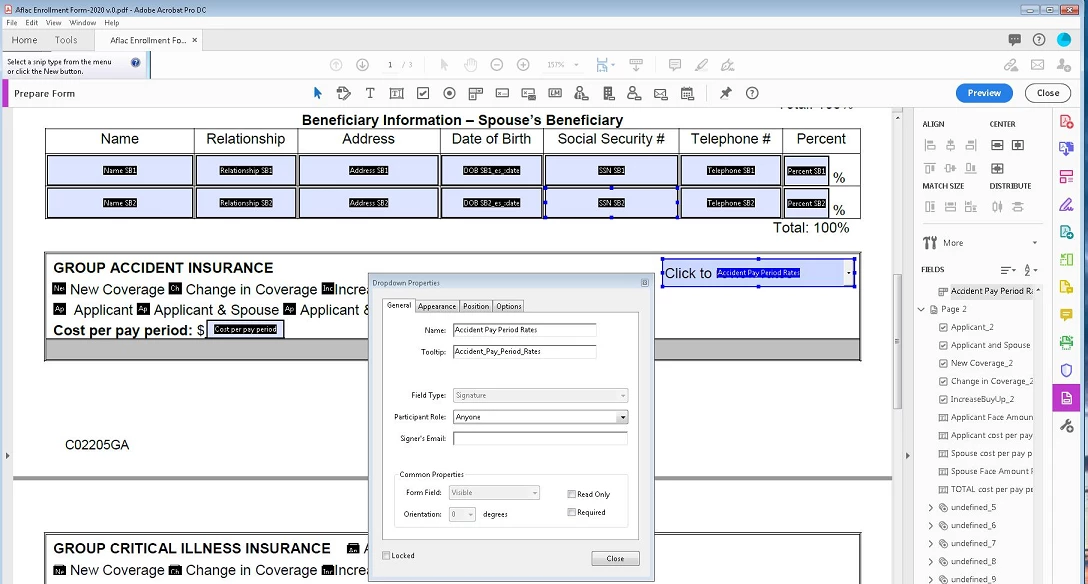The image size is (1088, 584).
Task: Select the Add Text tool (T icon)
Action: (x=370, y=93)
